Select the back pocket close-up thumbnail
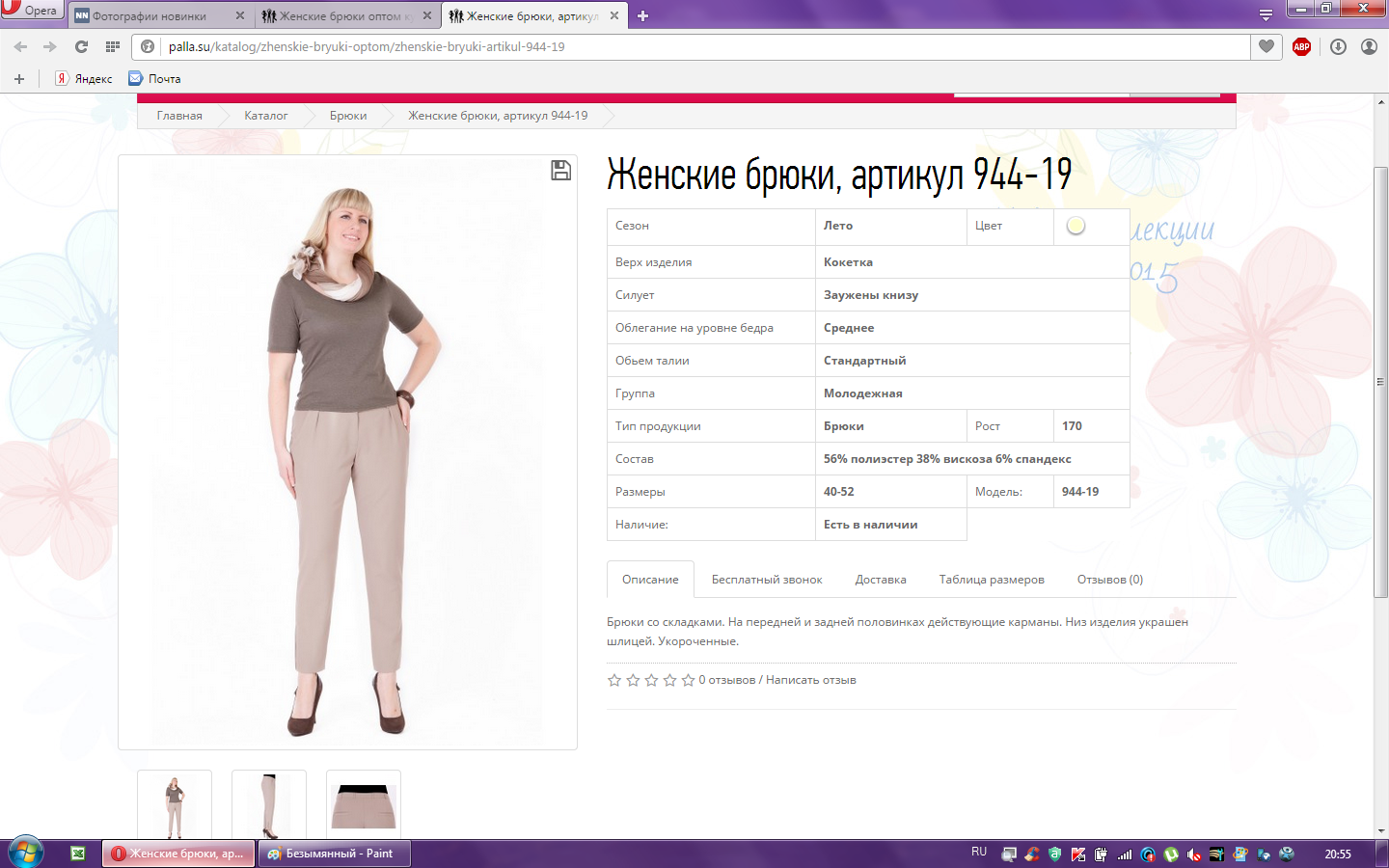1389x868 pixels. click(364, 804)
